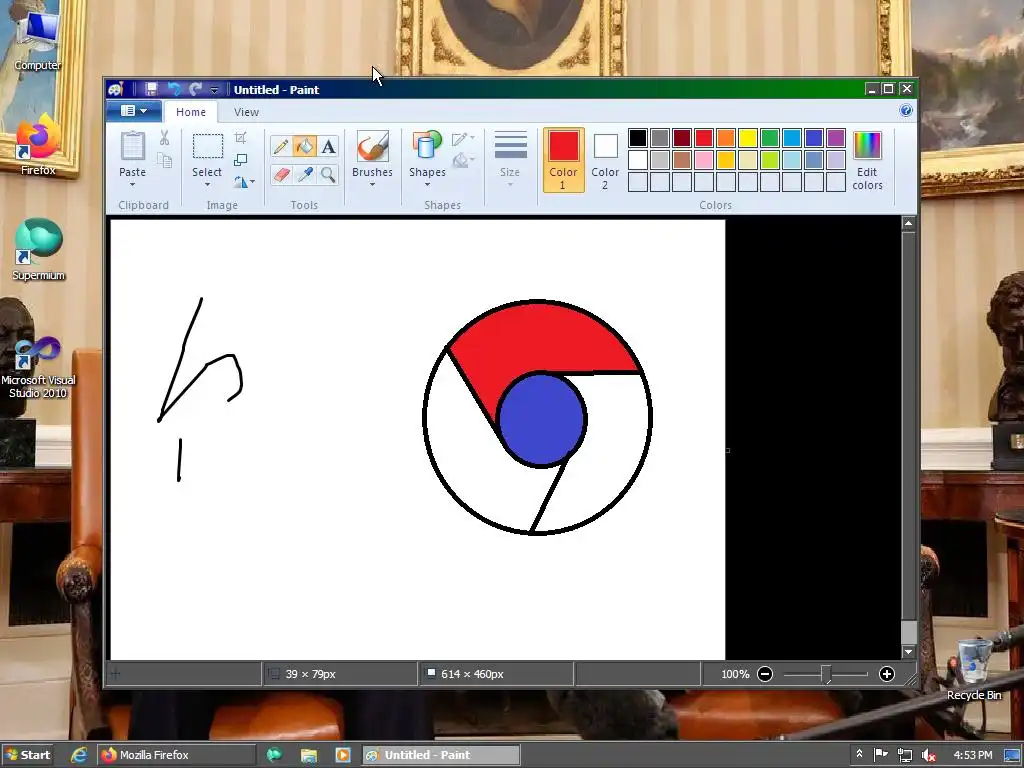Pick the purple color swatch
The height and width of the screenshot is (768, 1024).
[836, 138]
